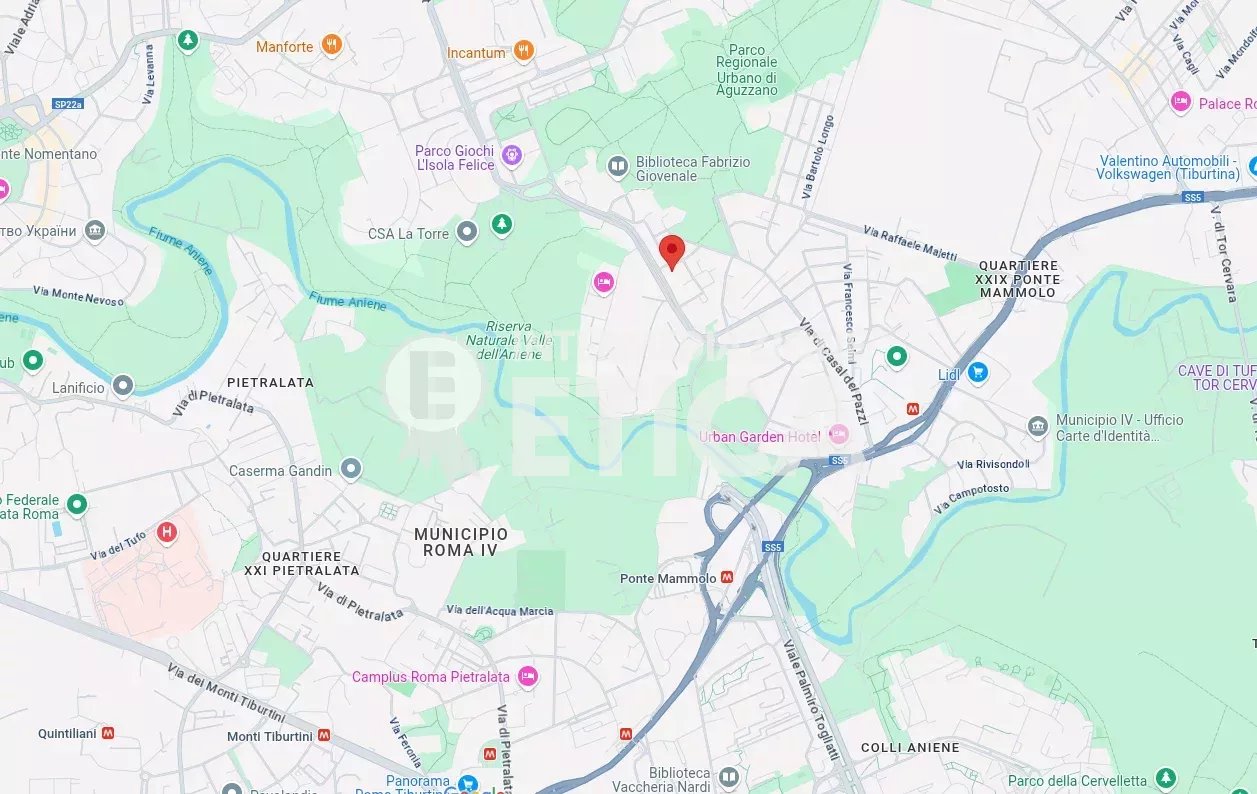Select the Caserma Gandin marker icon

(350, 468)
